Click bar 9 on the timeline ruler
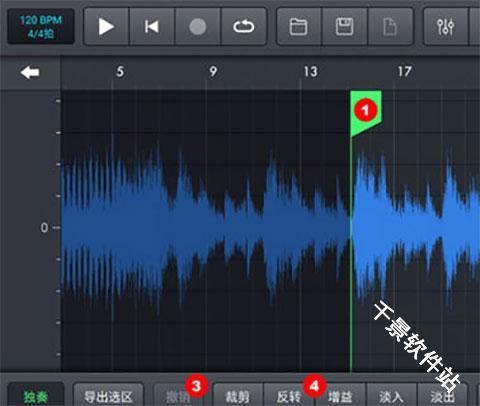 pyautogui.click(x=213, y=71)
